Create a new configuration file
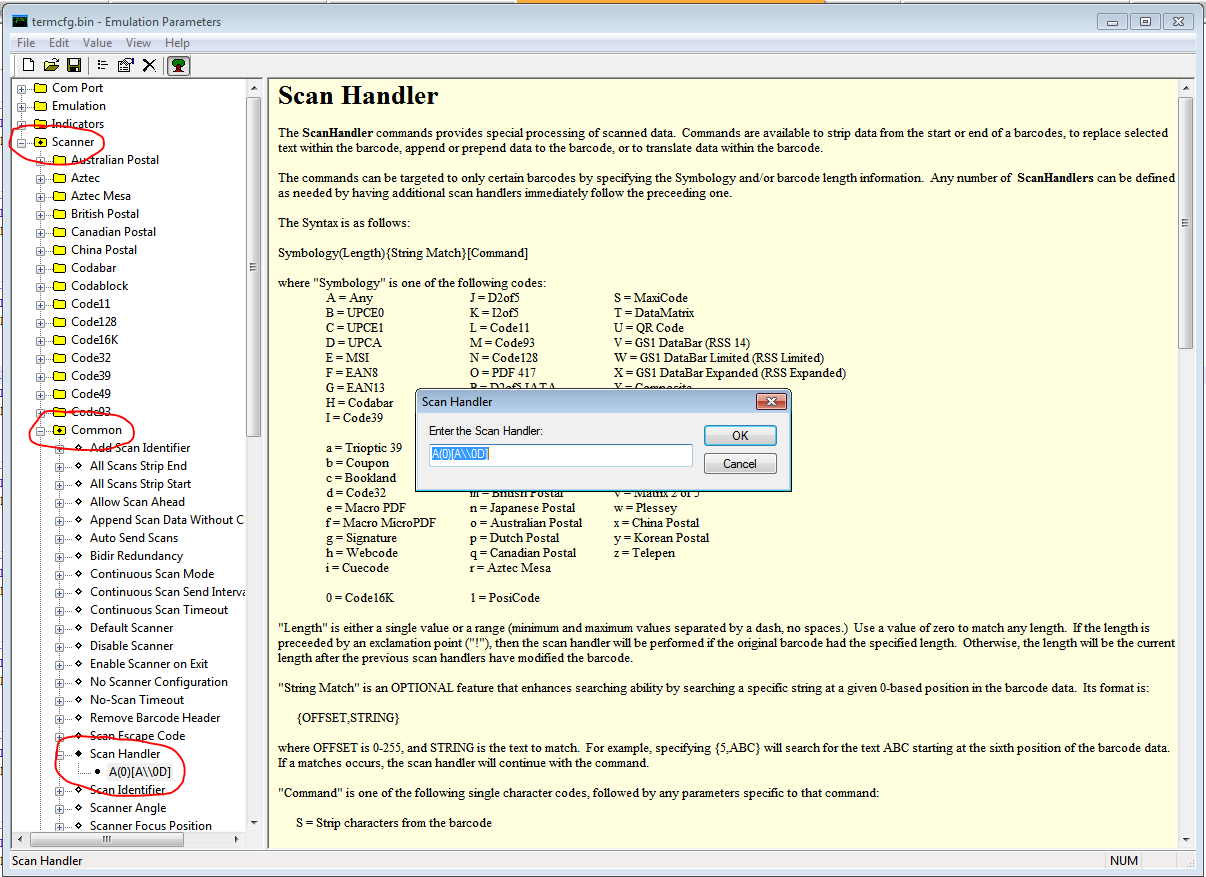The image size is (1206, 877). click(x=27, y=64)
